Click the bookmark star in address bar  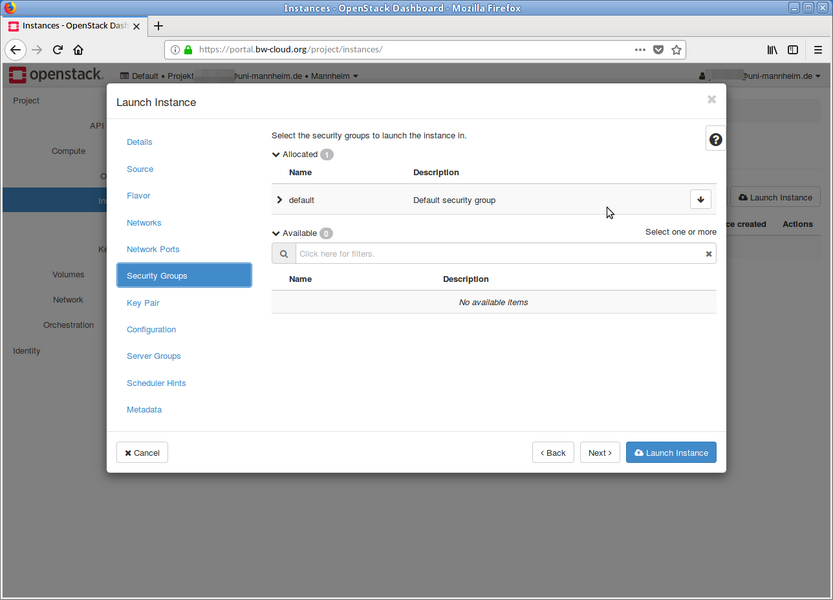pos(675,49)
